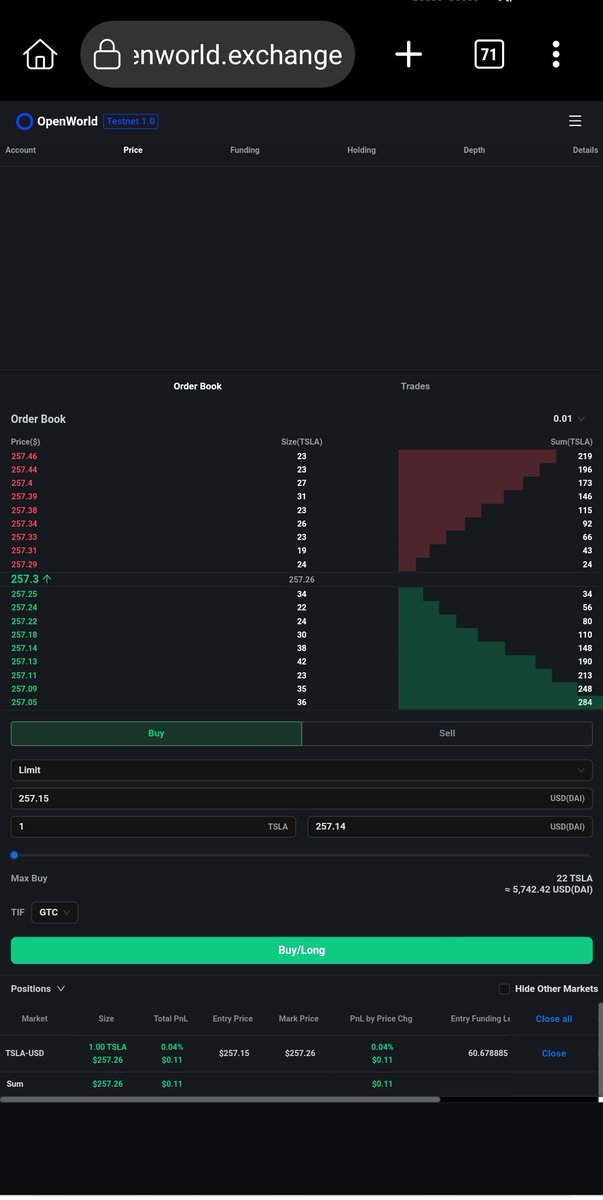Click the bid price 257.05
The width and height of the screenshot is (603, 1200).
point(24,702)
